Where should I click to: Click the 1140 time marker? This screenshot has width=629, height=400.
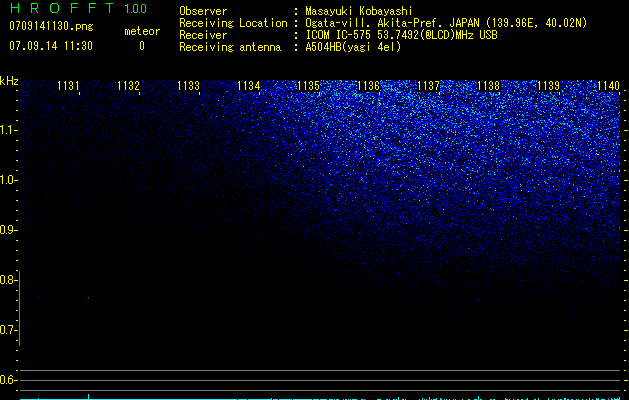(x=609, y=85)
